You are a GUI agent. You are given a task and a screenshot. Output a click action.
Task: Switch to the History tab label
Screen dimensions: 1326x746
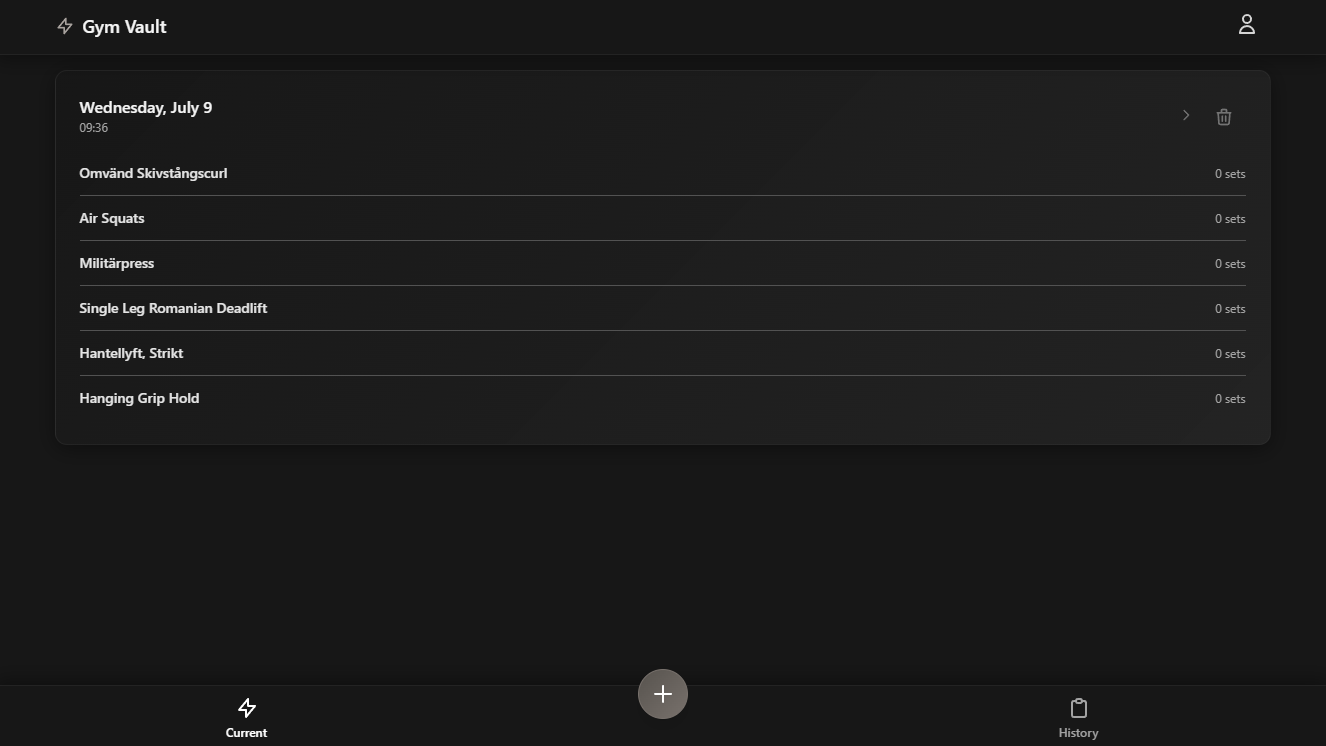(x=1078, y=733)
